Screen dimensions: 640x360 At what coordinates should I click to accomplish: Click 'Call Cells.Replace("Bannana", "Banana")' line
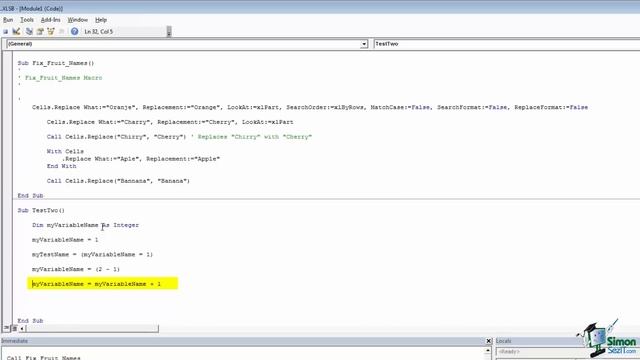[x=118, y=181]
